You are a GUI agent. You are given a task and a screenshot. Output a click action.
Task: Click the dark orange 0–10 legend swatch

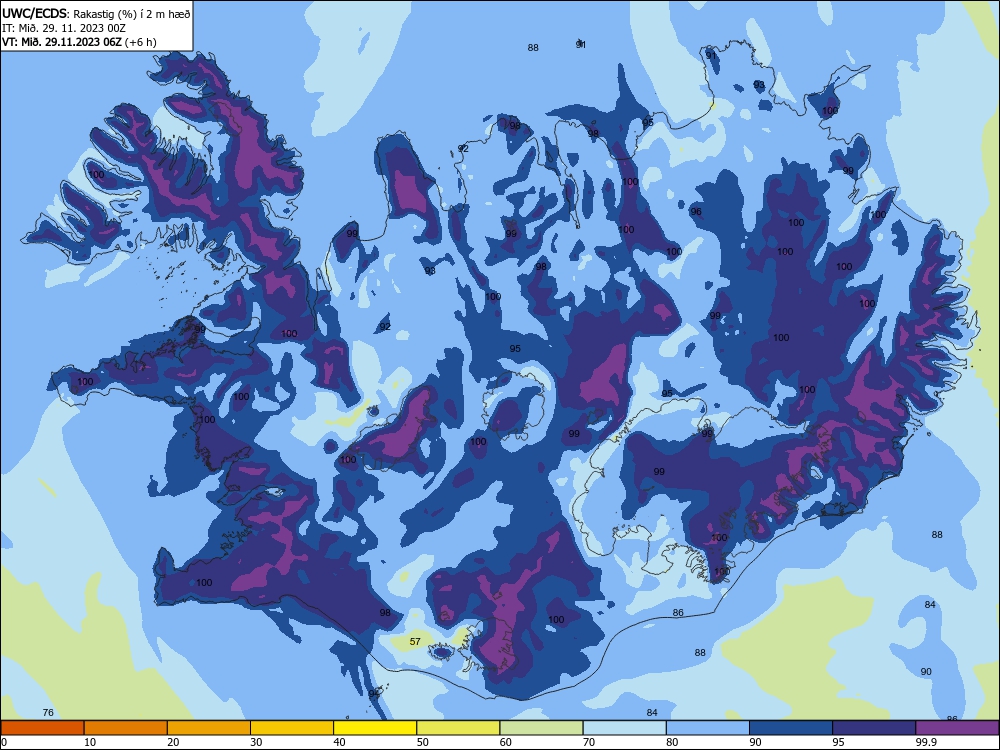42,728
